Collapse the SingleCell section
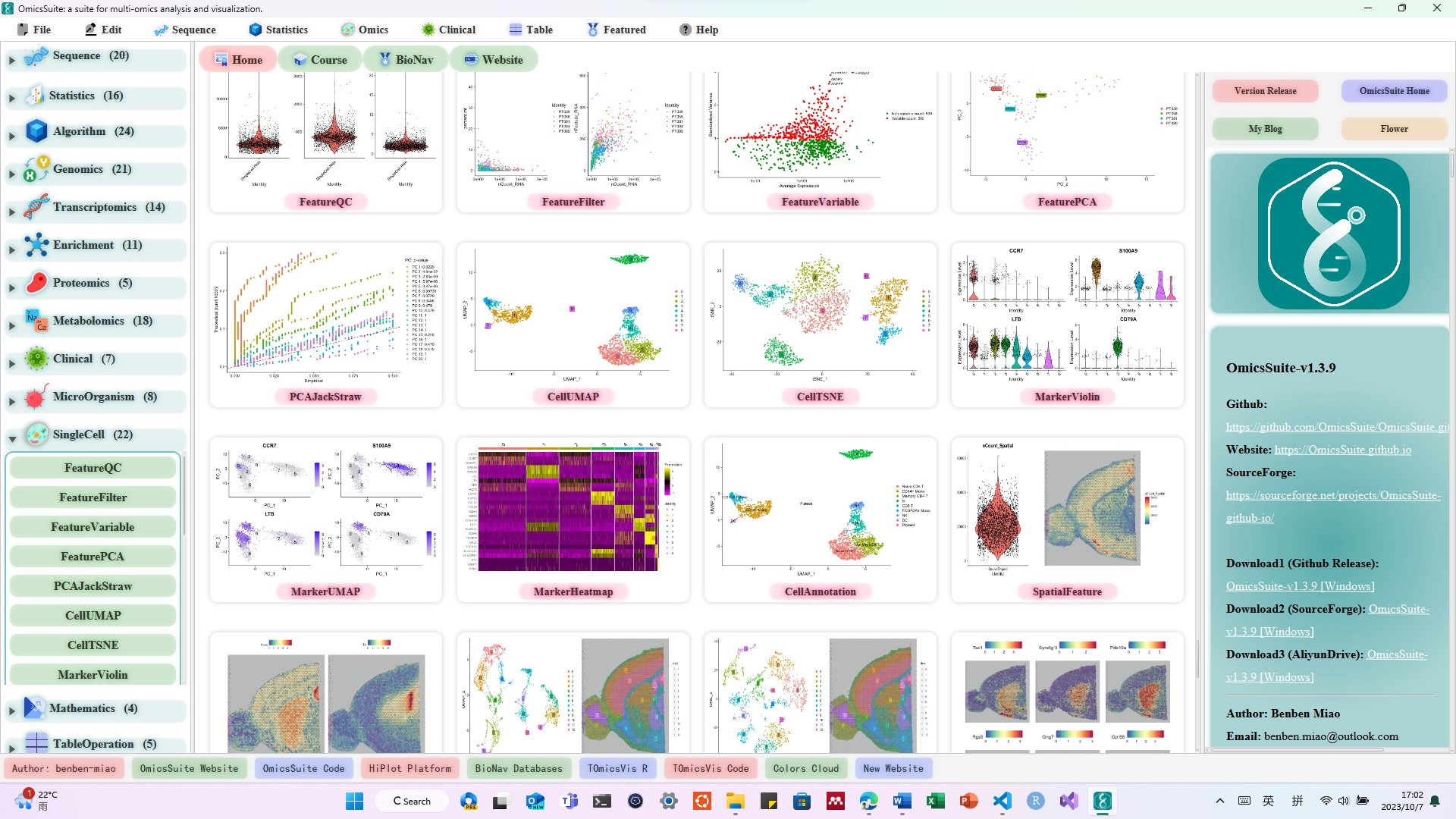The height and width of the screenshot is (819, 1456). tap(12, 438)
